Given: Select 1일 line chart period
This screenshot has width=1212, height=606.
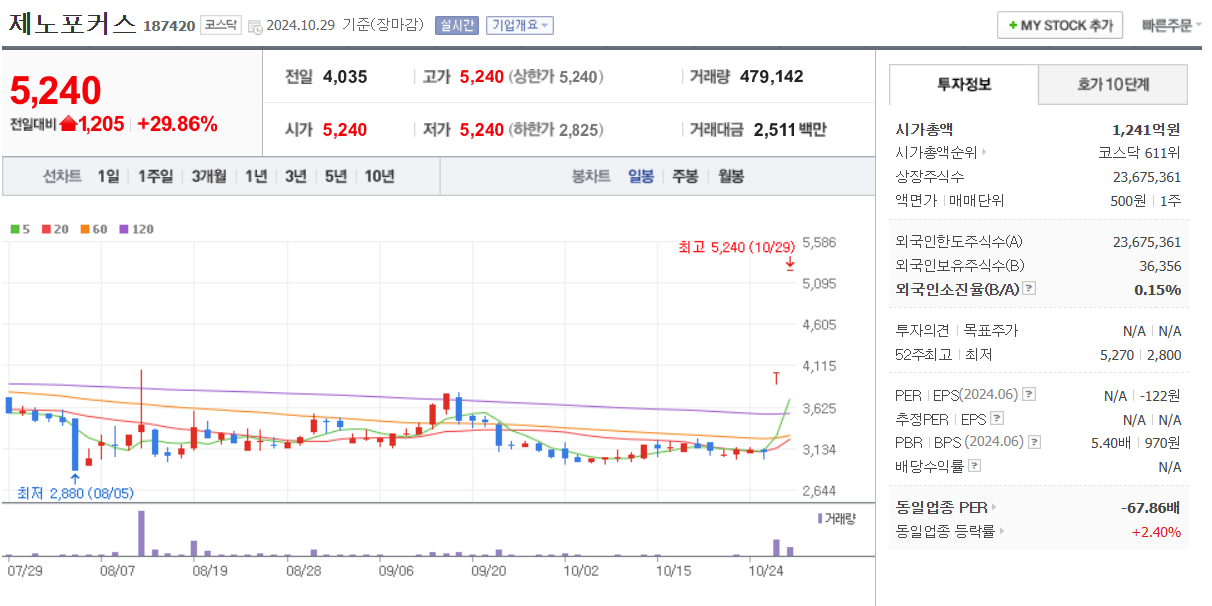Looking at the screenshot, I should click(x=109, y=176).
